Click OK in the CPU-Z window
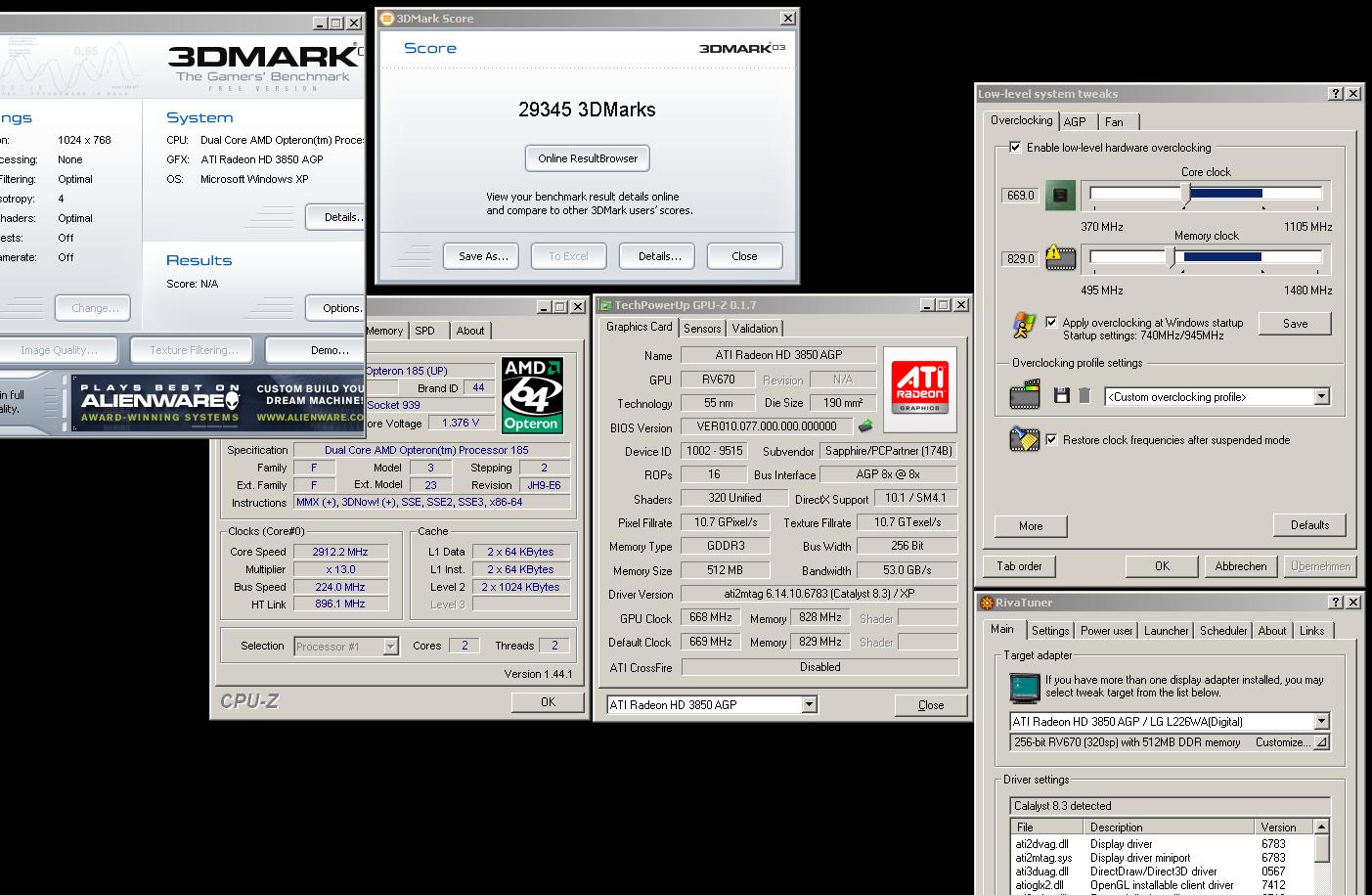Viewport: 1372px width, 895px height. coord(548,702)
